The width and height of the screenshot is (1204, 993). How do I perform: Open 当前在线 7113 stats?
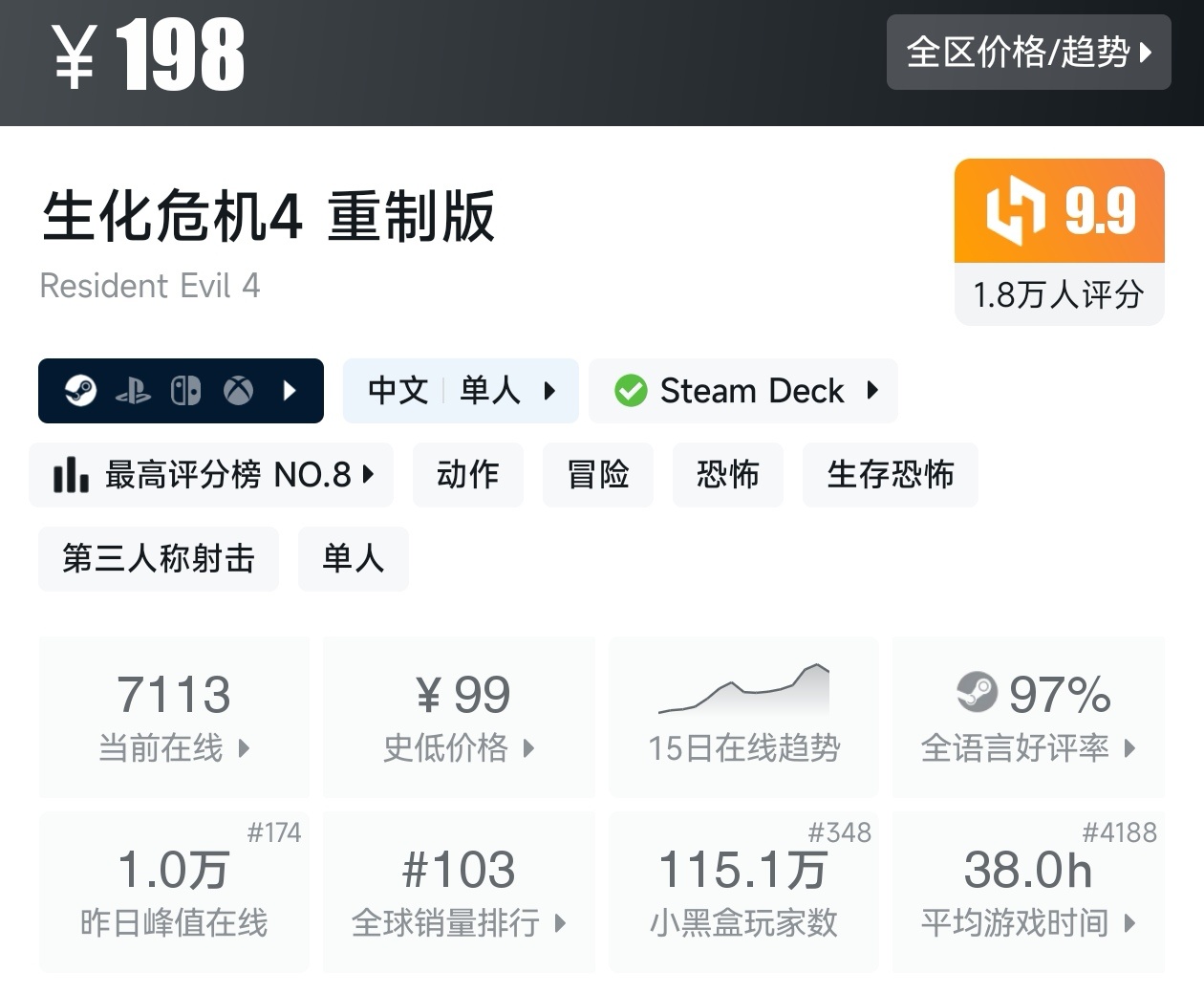point(174,717)
